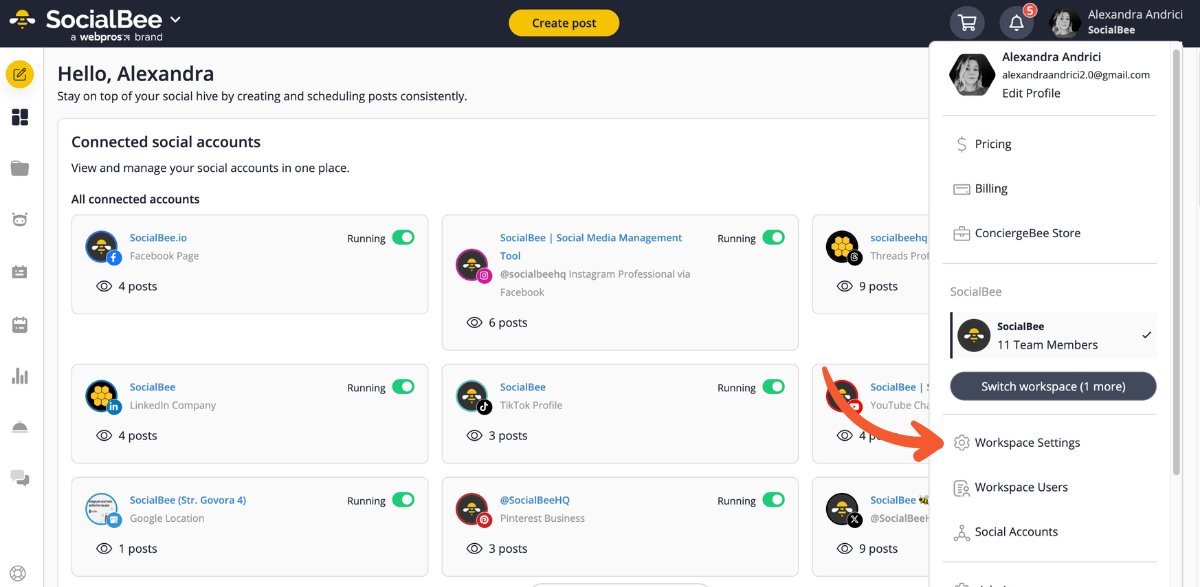
Task: Open the chat bubbles icon in sidebar
Action: [20, 478]
